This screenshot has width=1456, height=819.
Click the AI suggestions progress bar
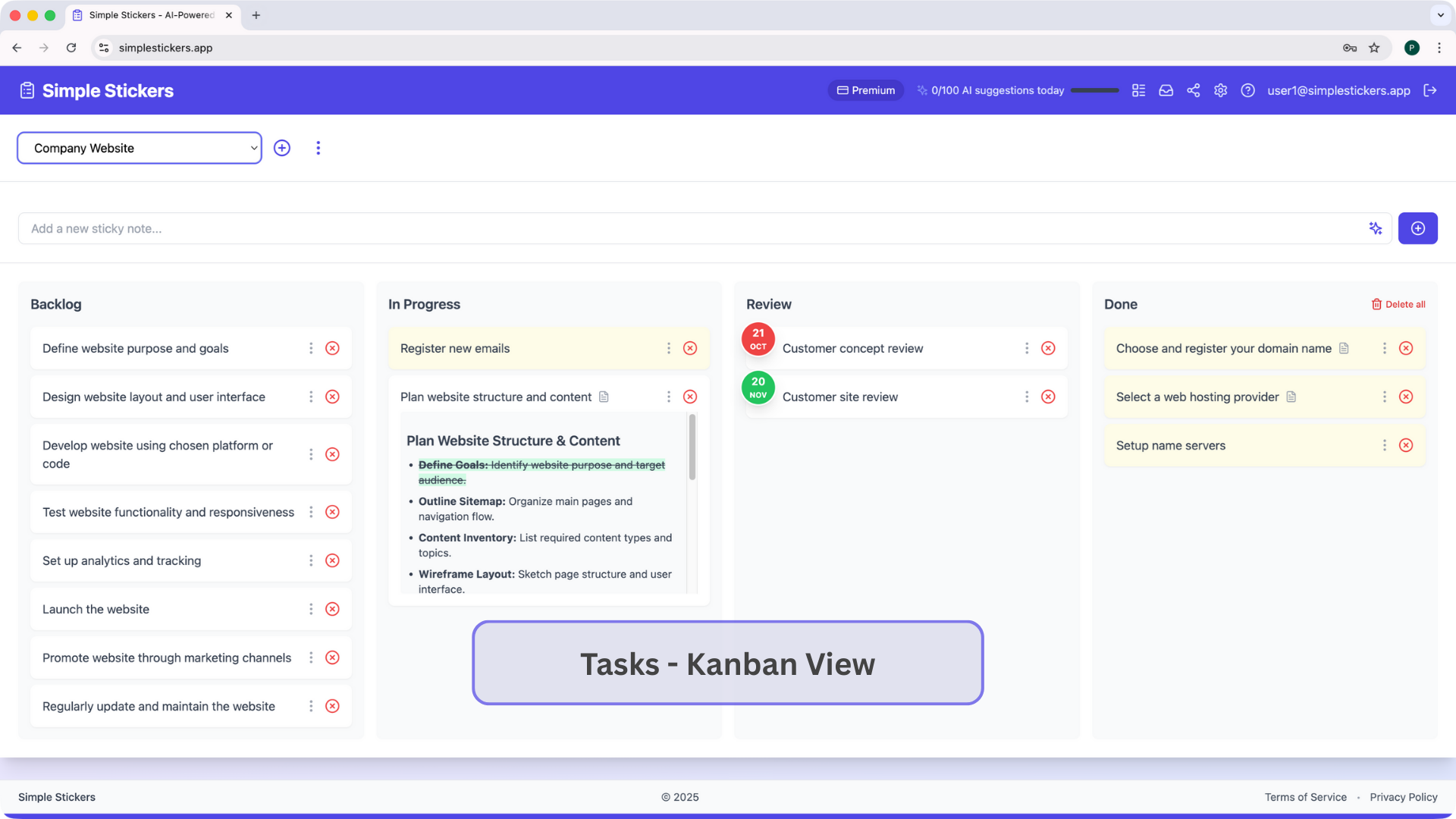coord(1094,90)
